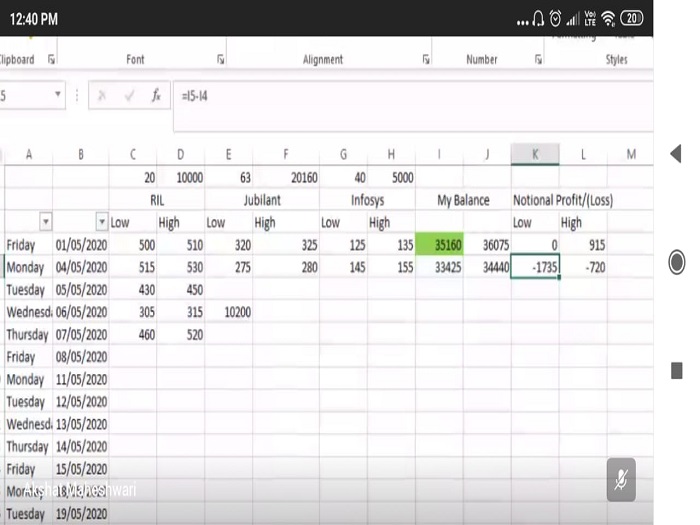Select the date cell 04/05/2020
This screenshot has width=700, height=525.
coord(81,267)
